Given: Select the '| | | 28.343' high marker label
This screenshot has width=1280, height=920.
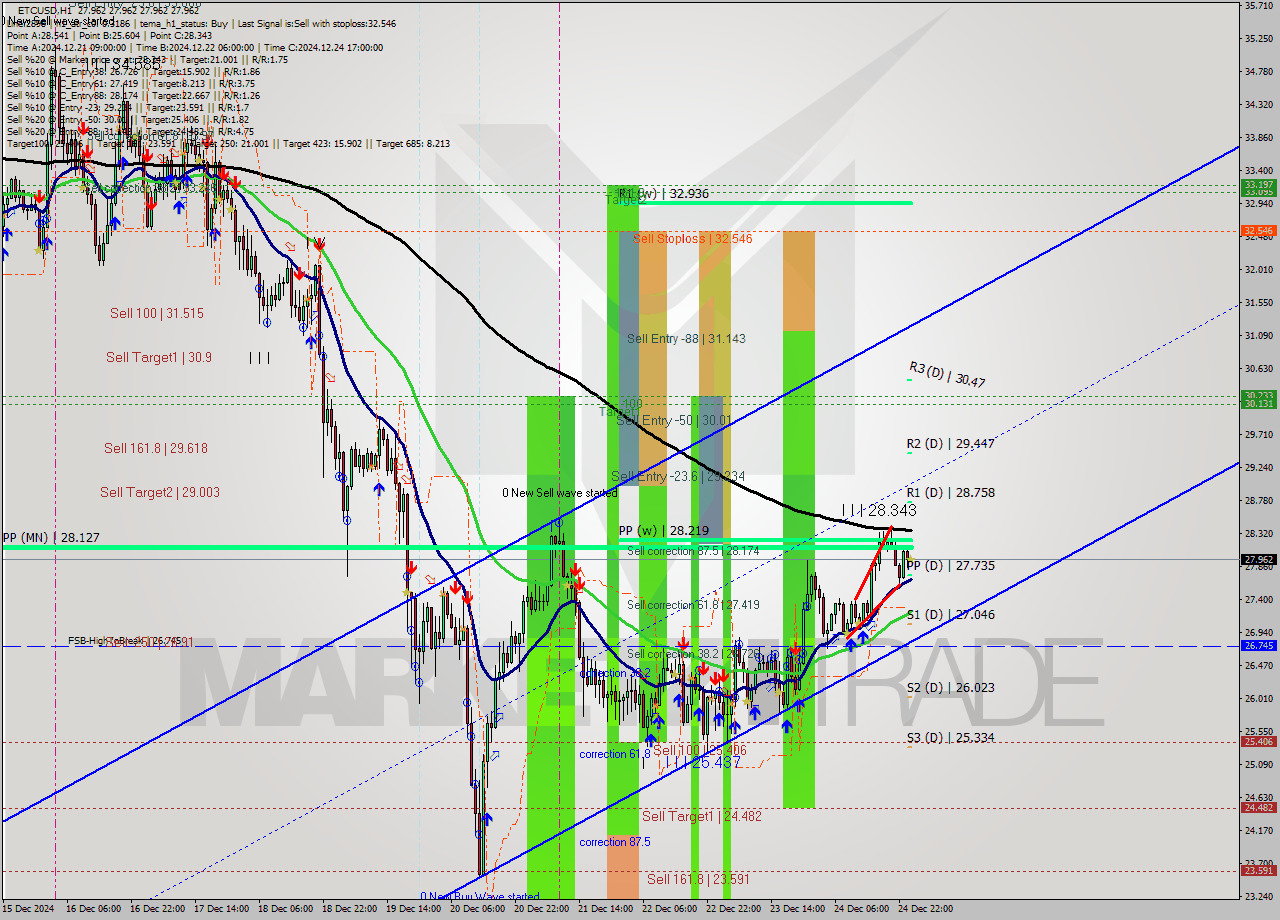Looking at the screenshot, I should (x=879, y=510).
